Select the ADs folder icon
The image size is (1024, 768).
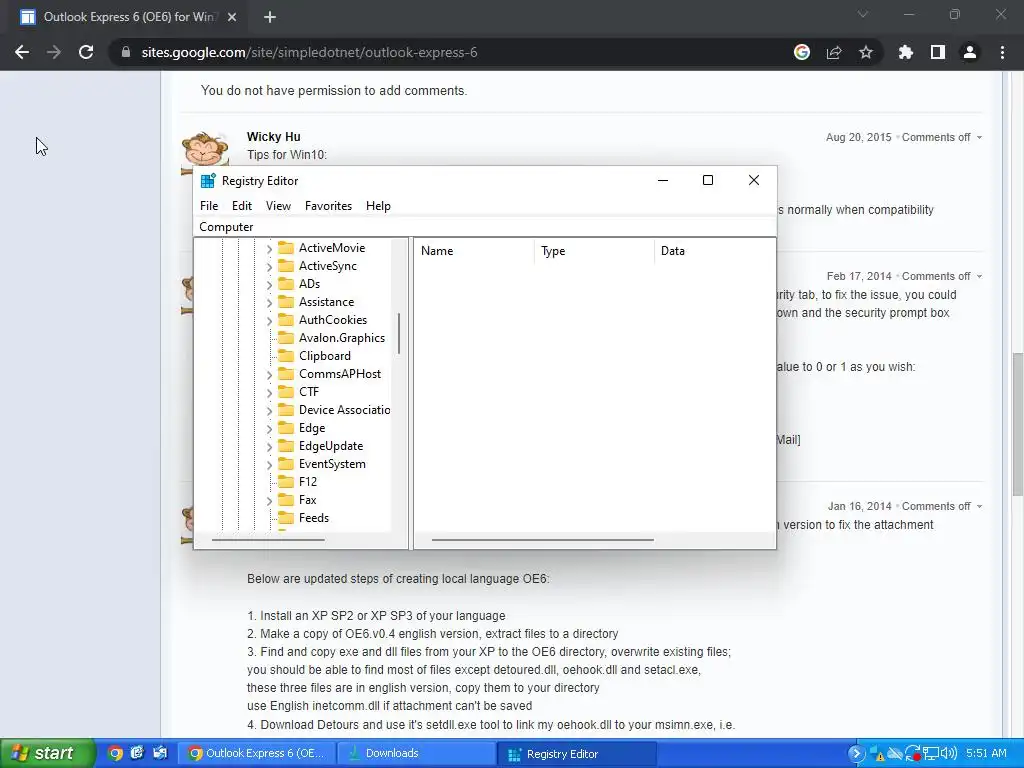[x=286, y=283]
